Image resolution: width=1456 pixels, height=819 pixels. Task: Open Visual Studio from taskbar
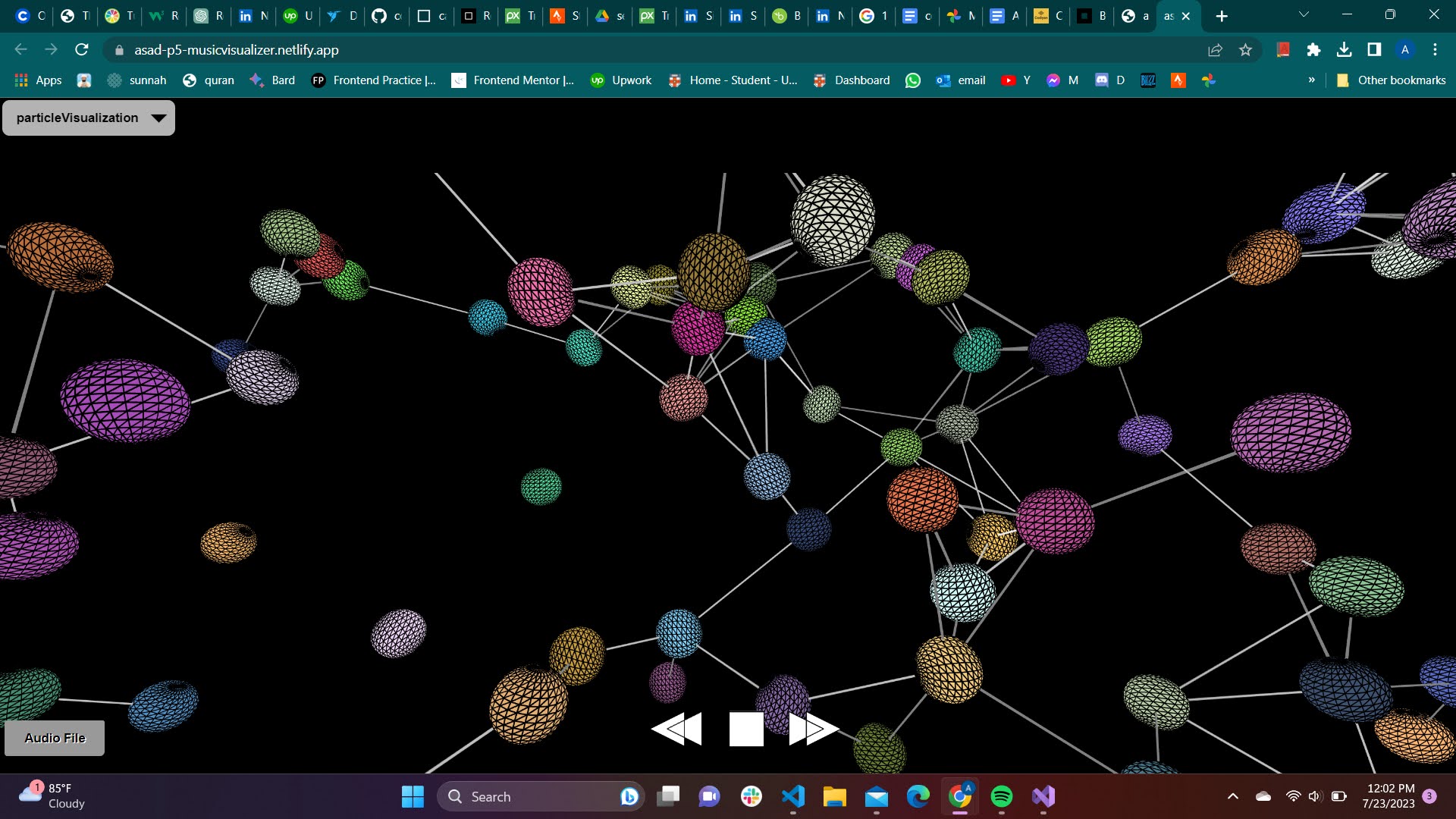(x=1043, y=796)
